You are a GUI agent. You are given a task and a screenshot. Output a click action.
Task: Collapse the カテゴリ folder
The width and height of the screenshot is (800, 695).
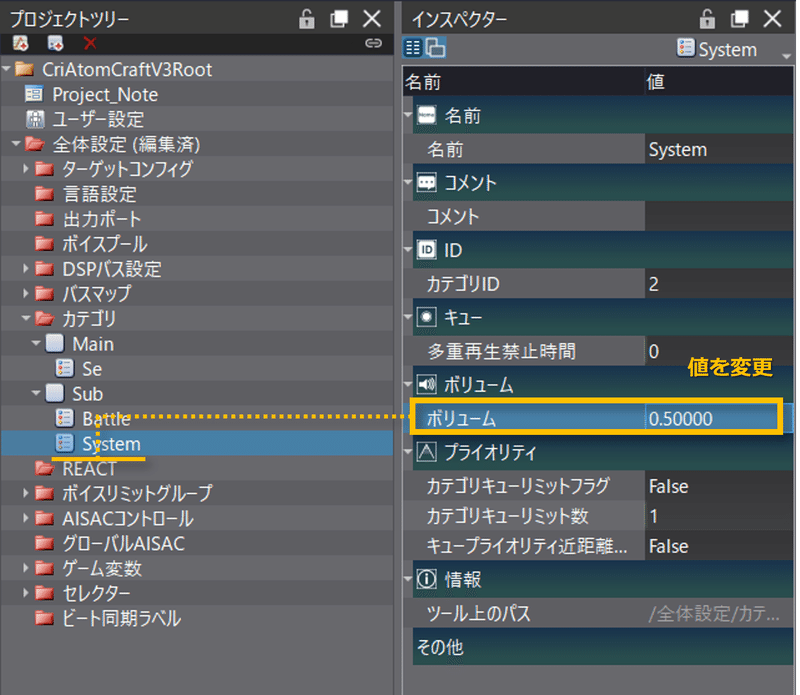pyautogui.click(x=26, y=318)
